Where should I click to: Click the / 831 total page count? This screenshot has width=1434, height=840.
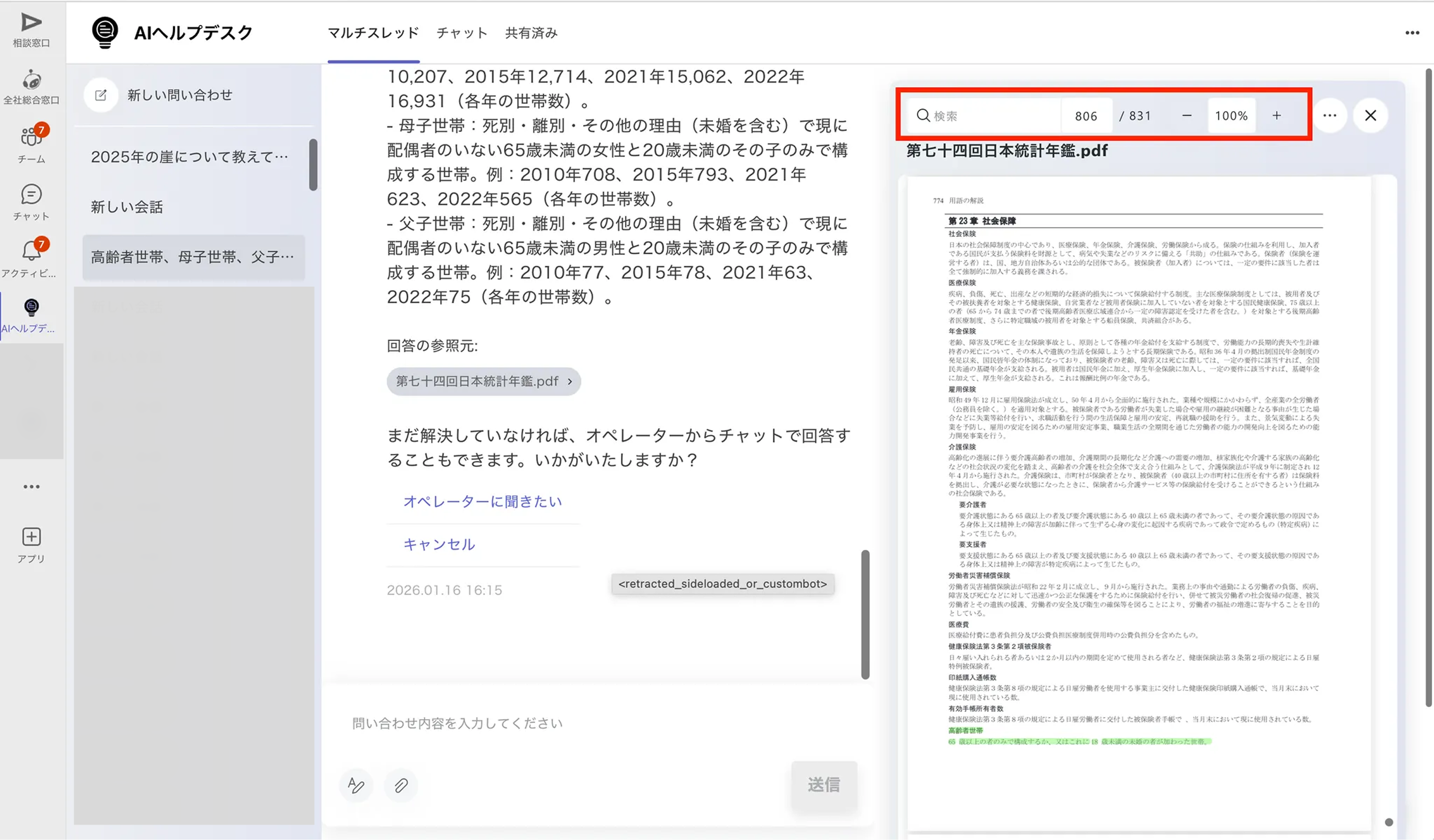[1135, 115]
